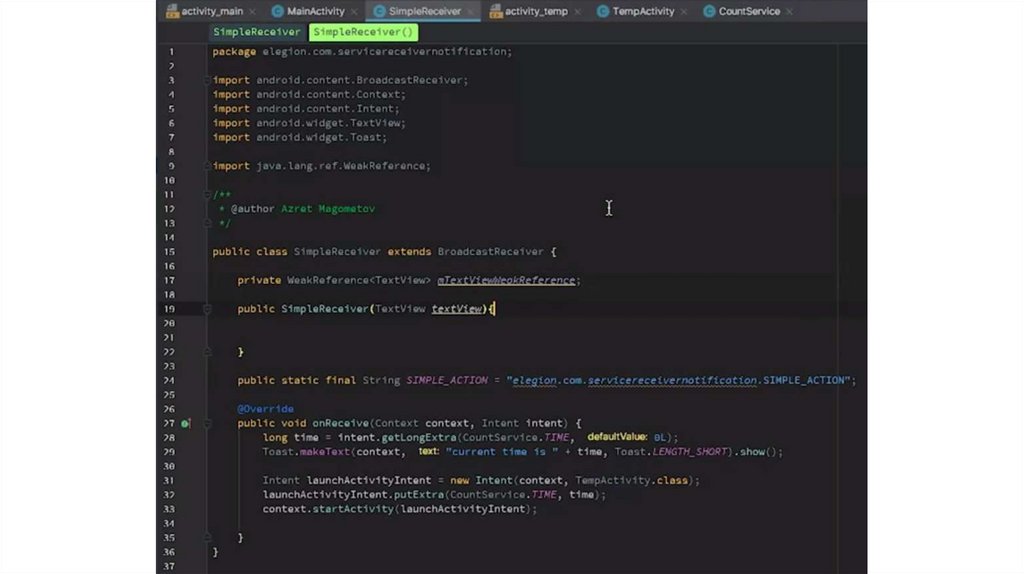Fold the onReceive method end marker on line 35

[x=208, y=537]
